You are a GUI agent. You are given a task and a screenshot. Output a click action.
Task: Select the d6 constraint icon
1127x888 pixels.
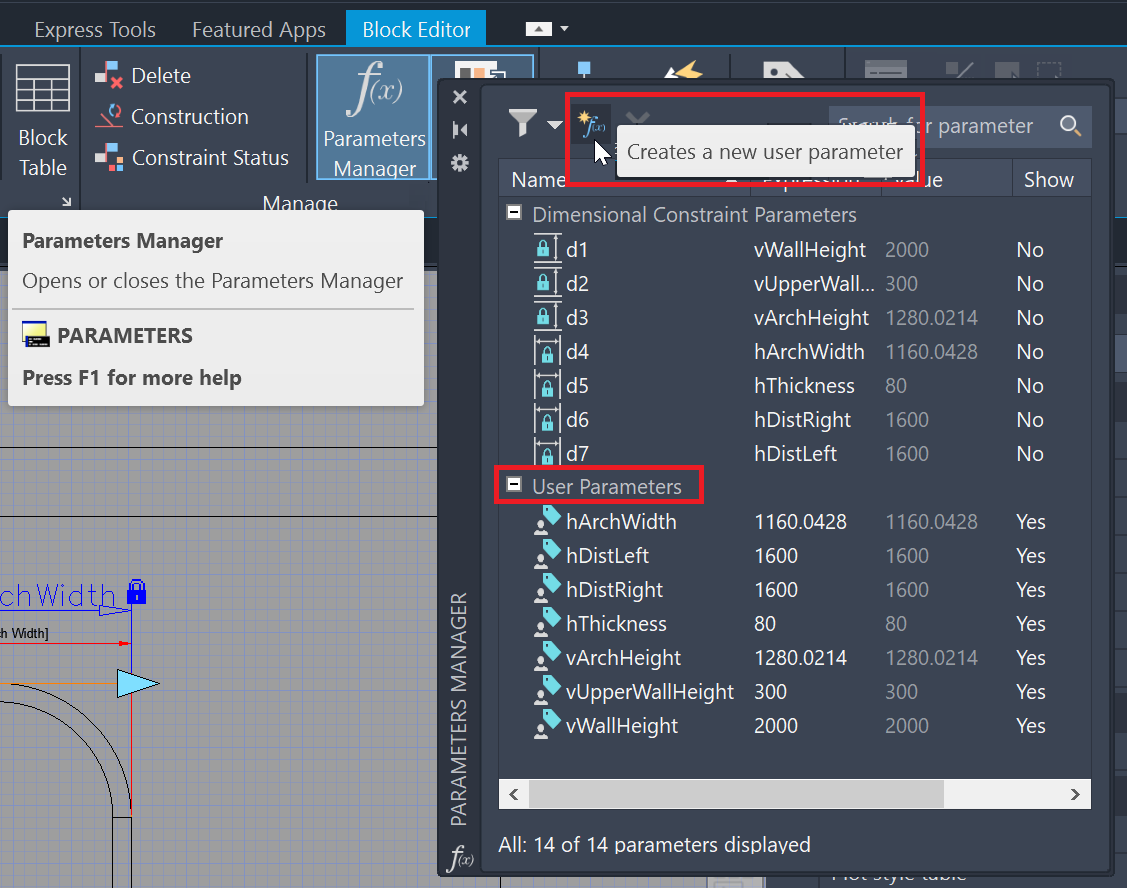click(547, 419)
